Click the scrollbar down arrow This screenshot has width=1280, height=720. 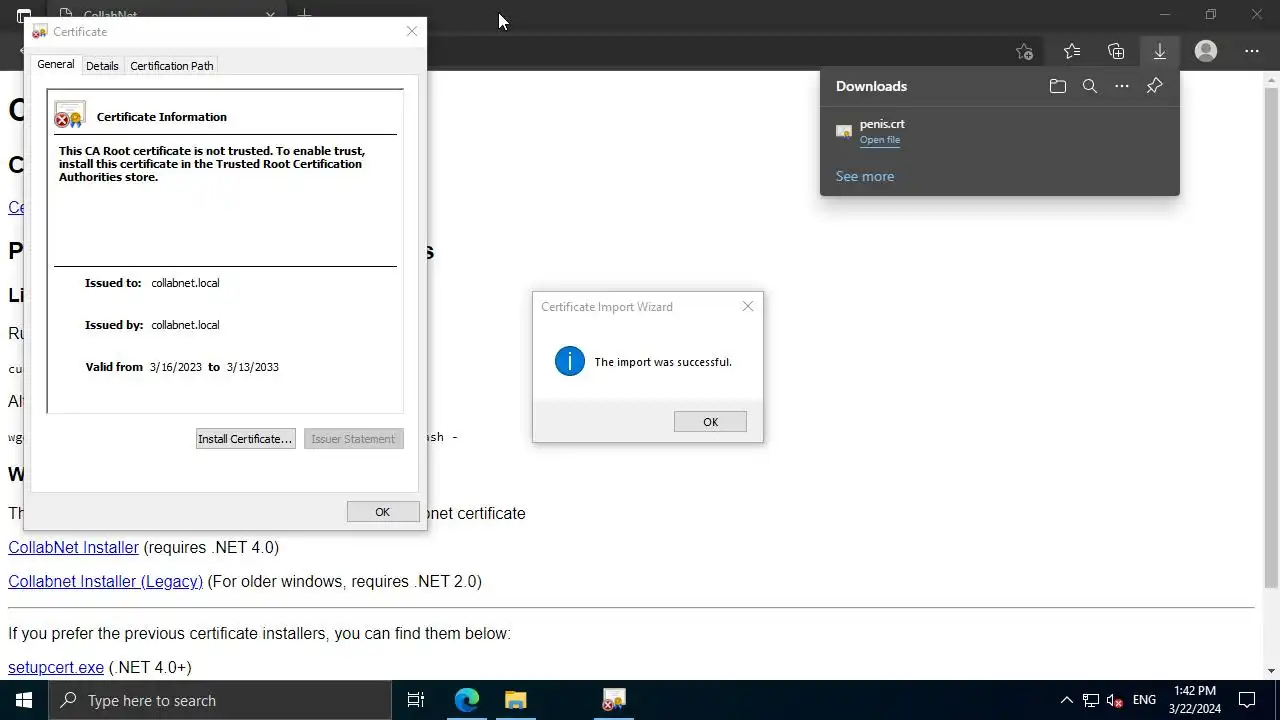pyautogui.click(x=1271, y=671)
